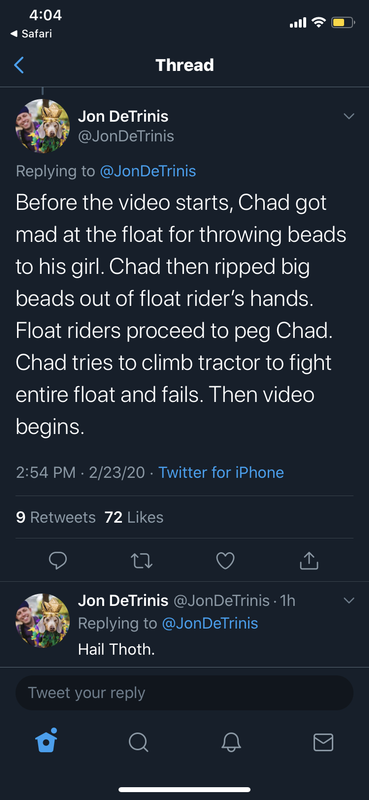This screenshot has height=800, width=369.
Task: Tap the 'Tweet your reply' field
Action: [184, 693]
